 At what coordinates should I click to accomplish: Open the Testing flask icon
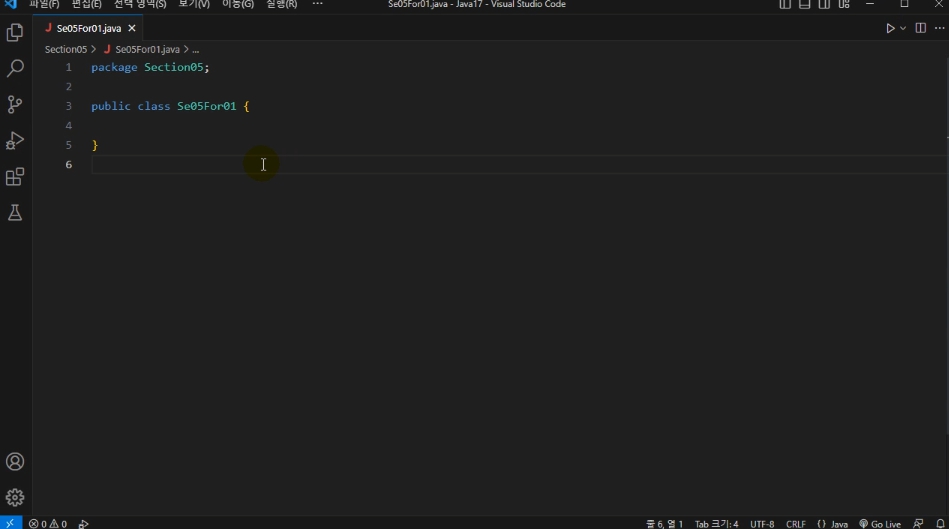(x=15, y=213)
